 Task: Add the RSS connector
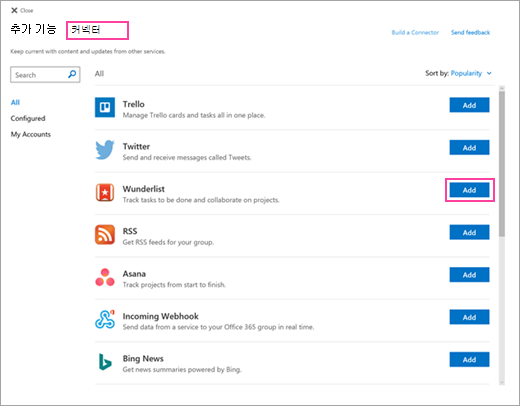coord(469,232)
